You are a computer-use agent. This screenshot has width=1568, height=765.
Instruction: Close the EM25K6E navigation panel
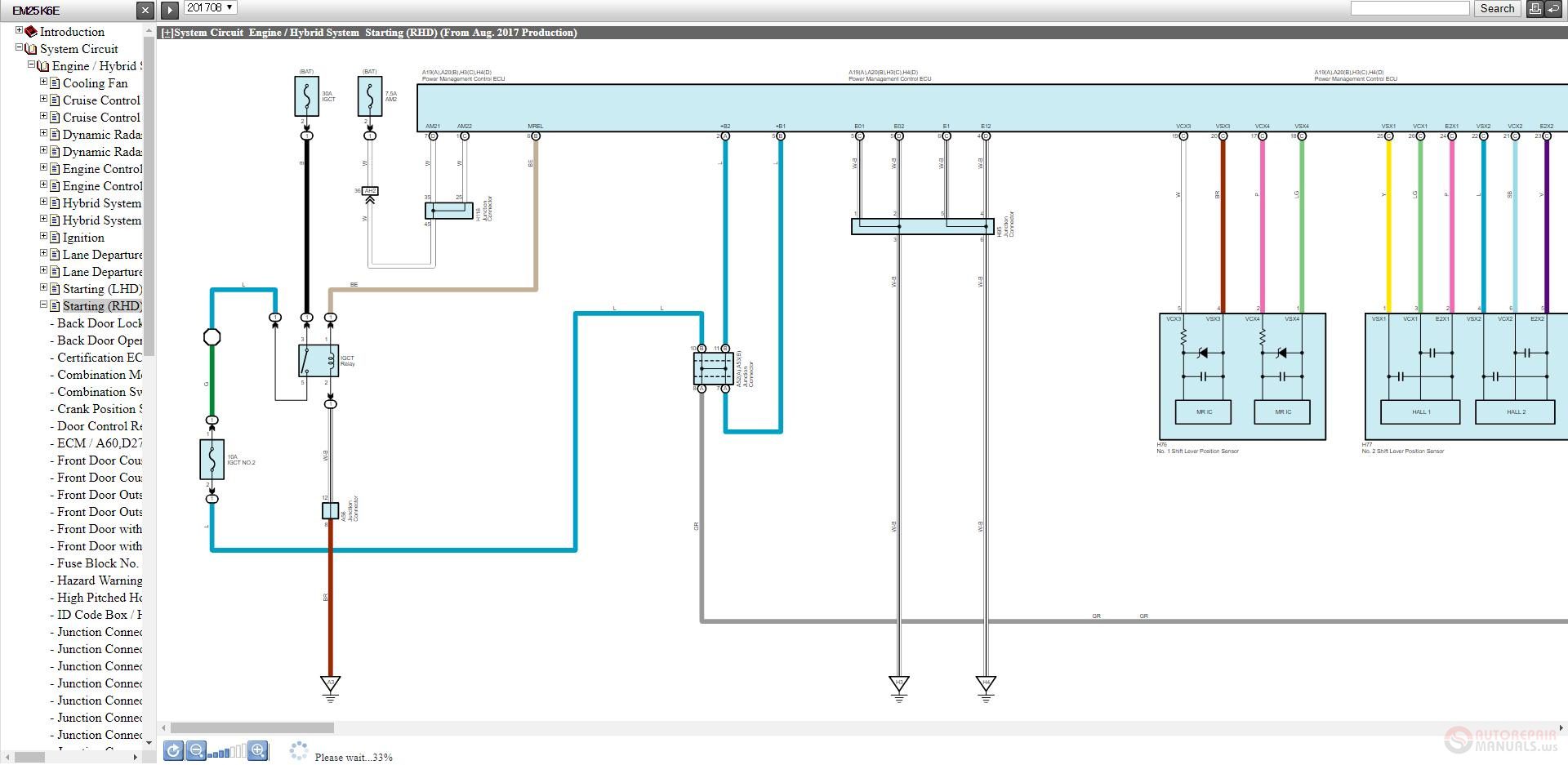145,11
